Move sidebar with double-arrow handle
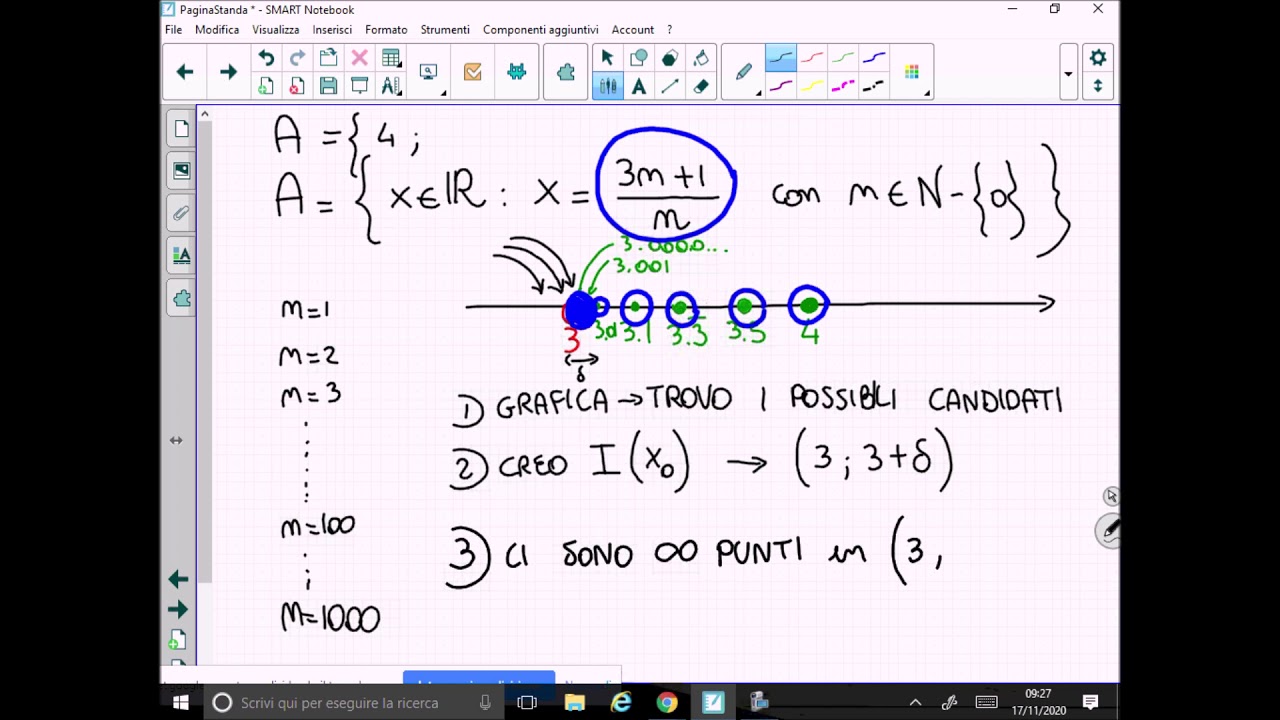Image resolution: width=1280 pixels, height=720 pixels. (176, 440)
